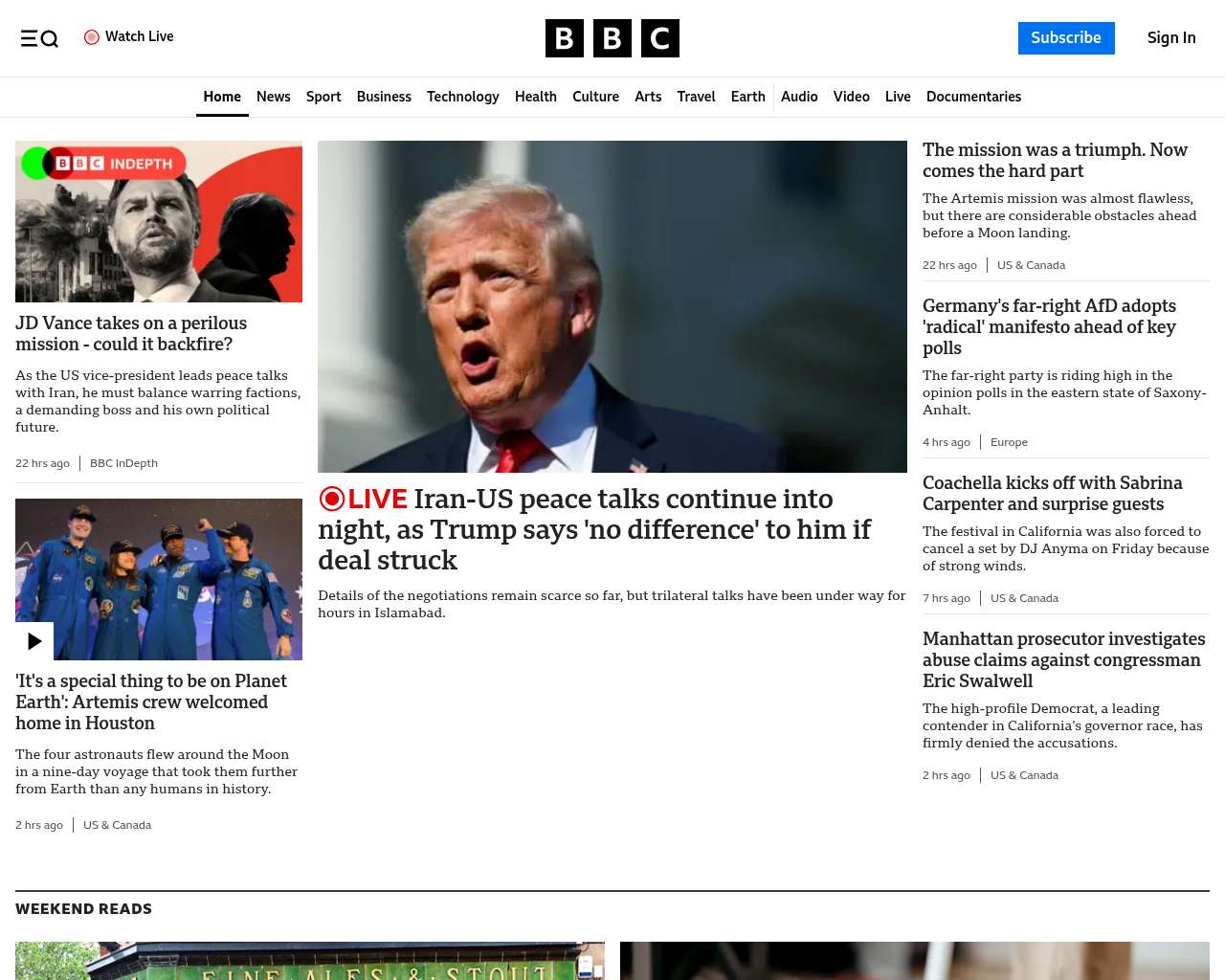Click the BBC logo

tap(612, 38)
